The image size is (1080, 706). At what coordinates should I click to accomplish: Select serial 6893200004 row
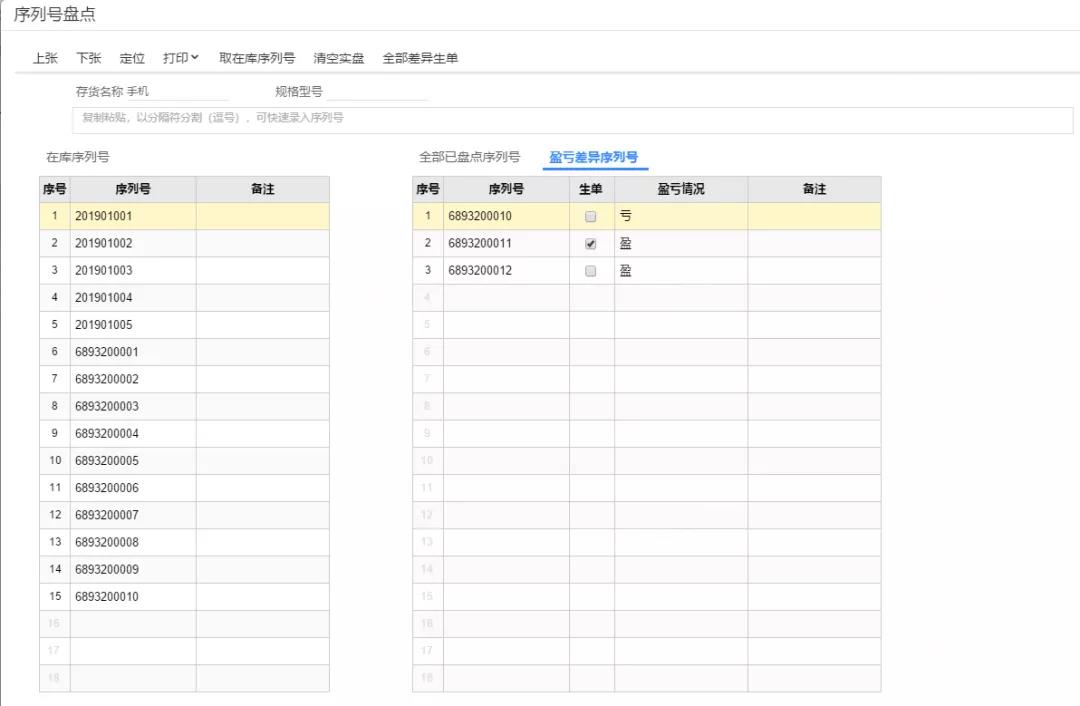[x=185, y=433]
